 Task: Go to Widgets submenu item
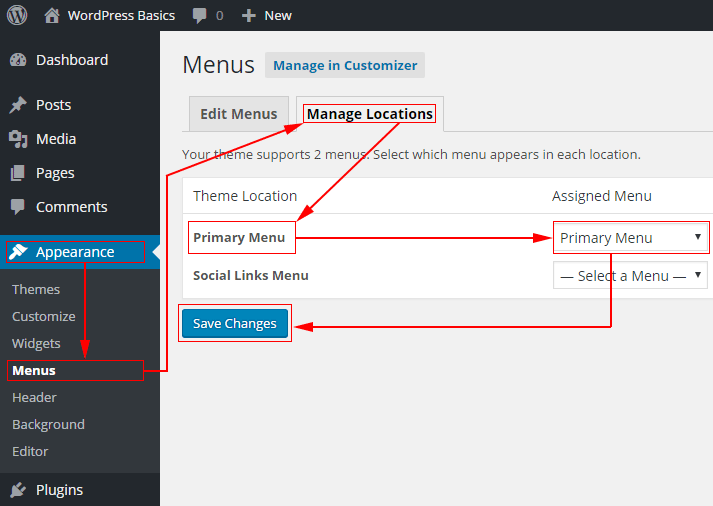pos(36,344)
